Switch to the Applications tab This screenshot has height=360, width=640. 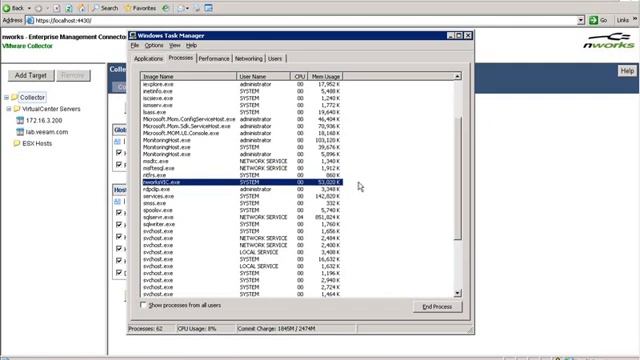click(x=148, y=59)
